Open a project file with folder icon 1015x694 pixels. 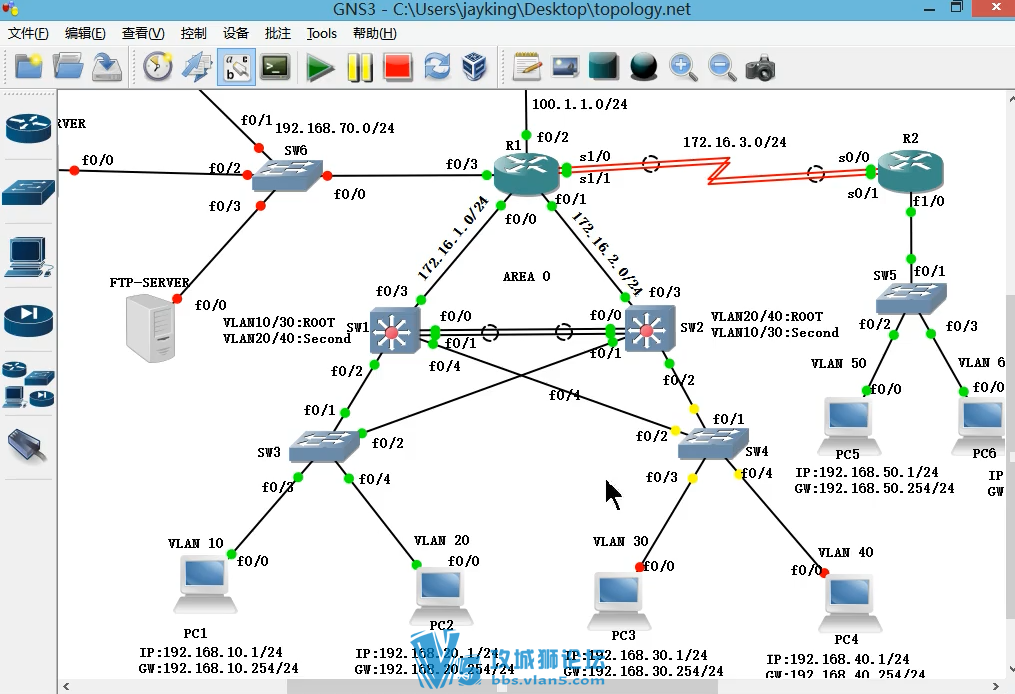(x=68, y=67)
